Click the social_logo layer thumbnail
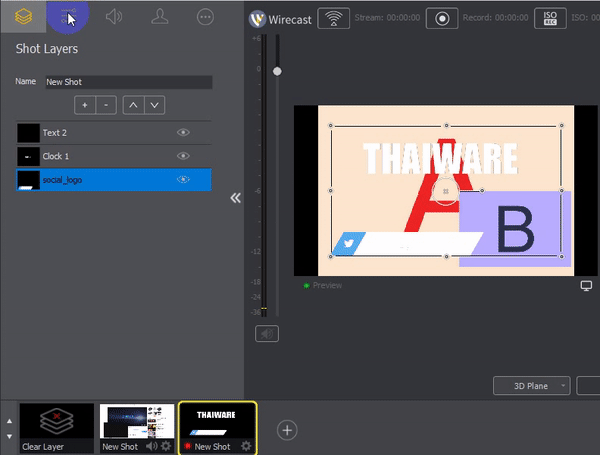 [x=28, y=180]
